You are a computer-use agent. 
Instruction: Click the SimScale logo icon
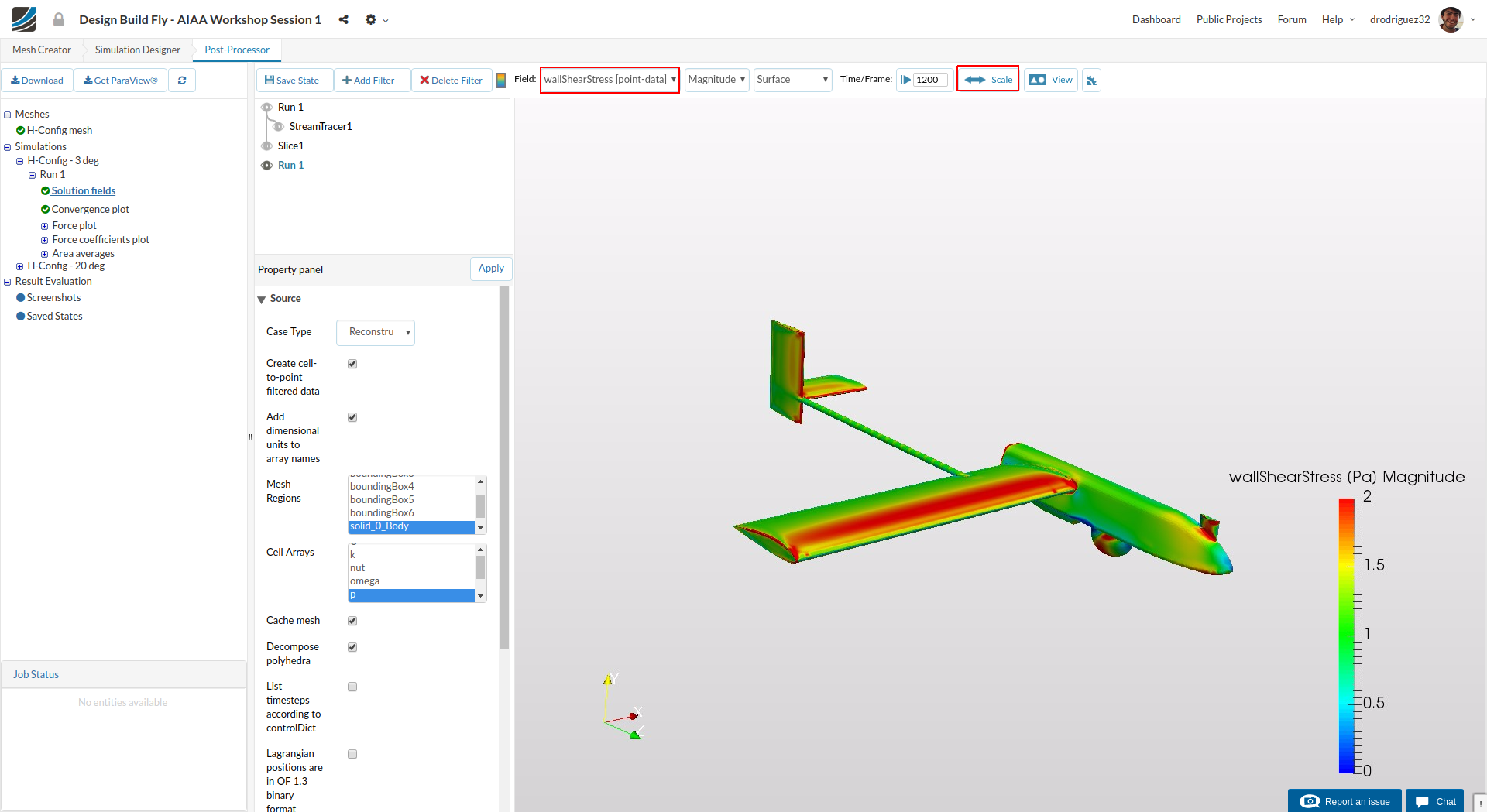click(24, 19)
